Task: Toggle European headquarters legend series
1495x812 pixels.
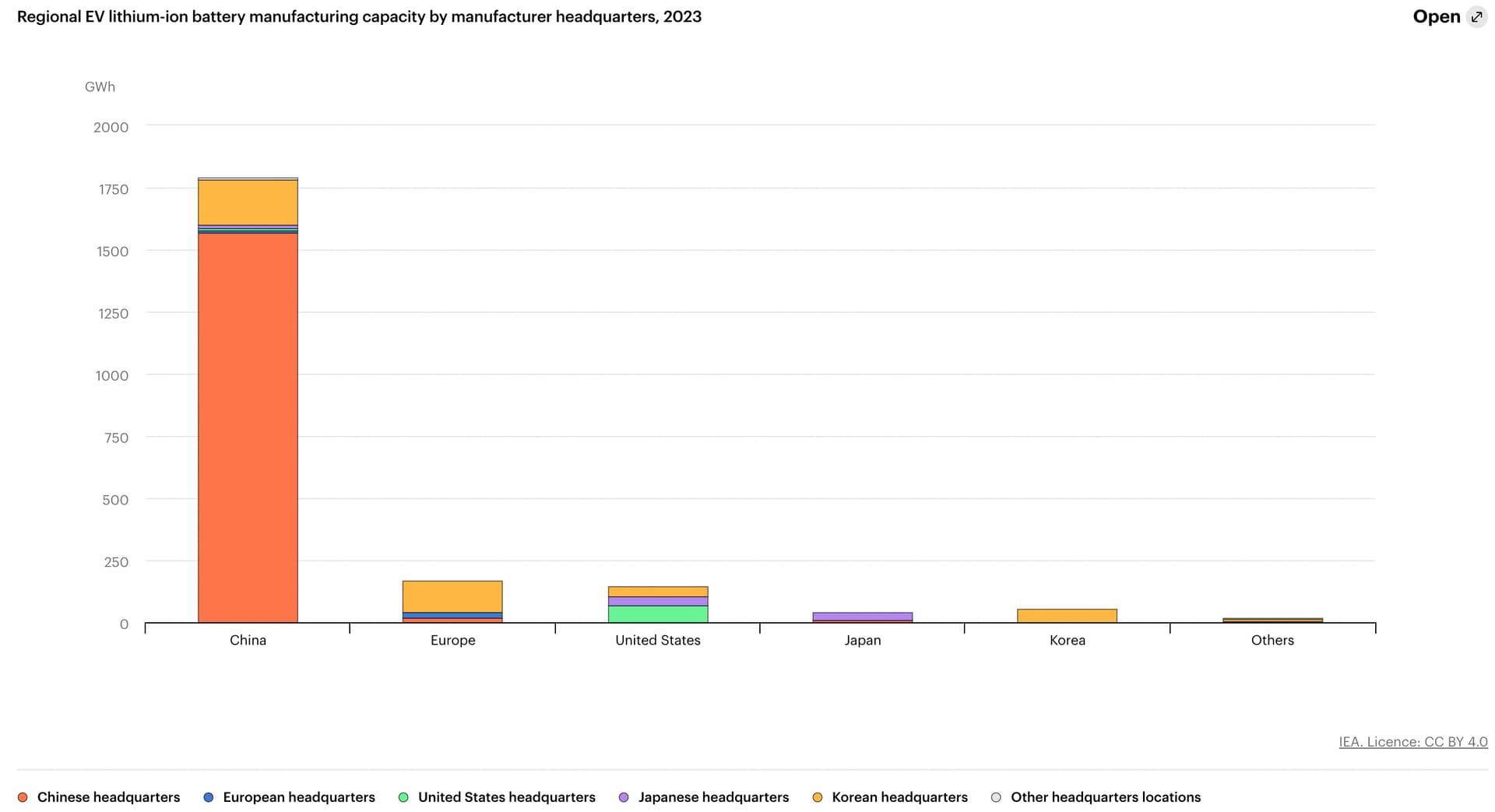Action: point(298,797)
